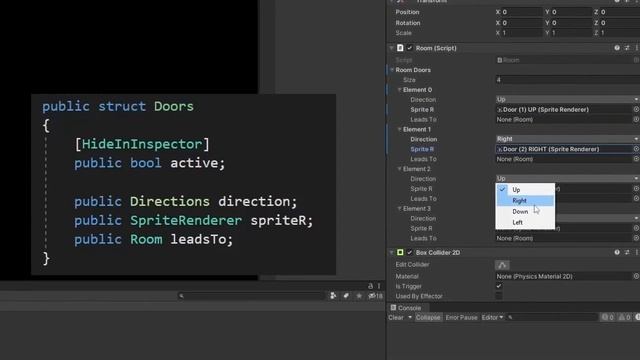
Task: Click the console Clear button
Action: point(396,317)
